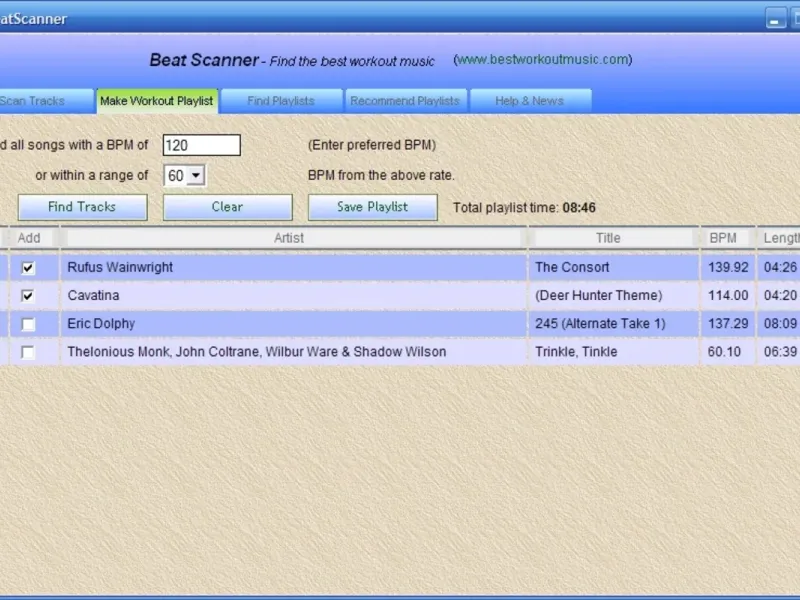Screen dimensions: 800x600
Task: Open the www.bestworkoutmusic.com link
Action: [543, 60]
